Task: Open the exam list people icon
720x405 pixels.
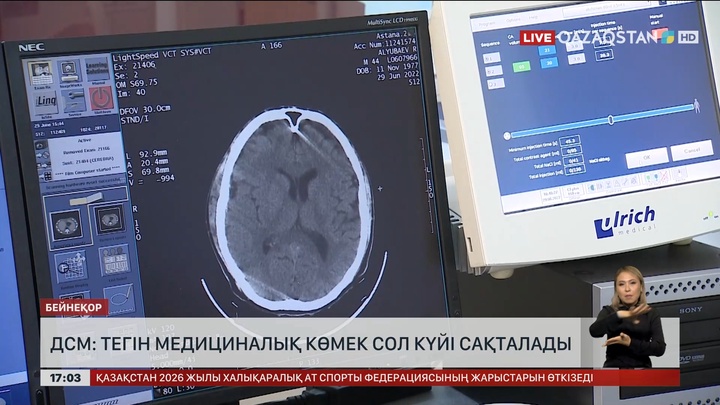Action: pos(114,262)
